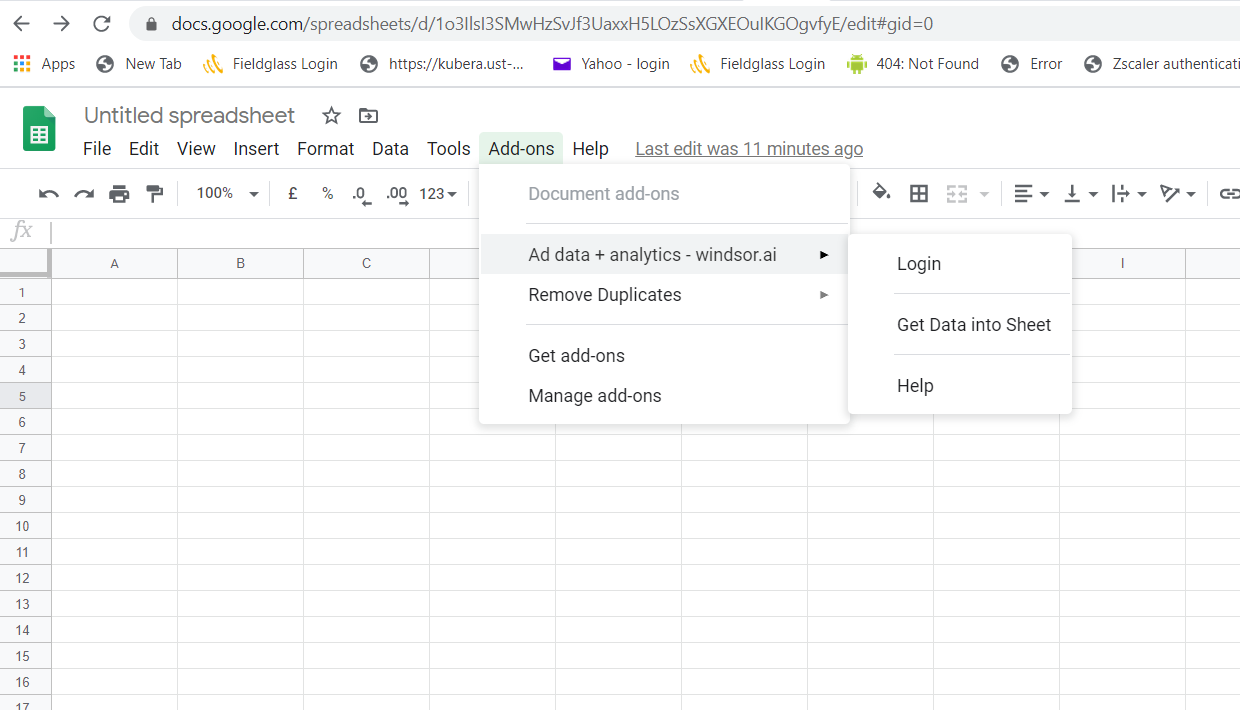Viewport: 1240px width, 710px height.
Task: Click the redo arrow icon
Action: coord(84,194)
